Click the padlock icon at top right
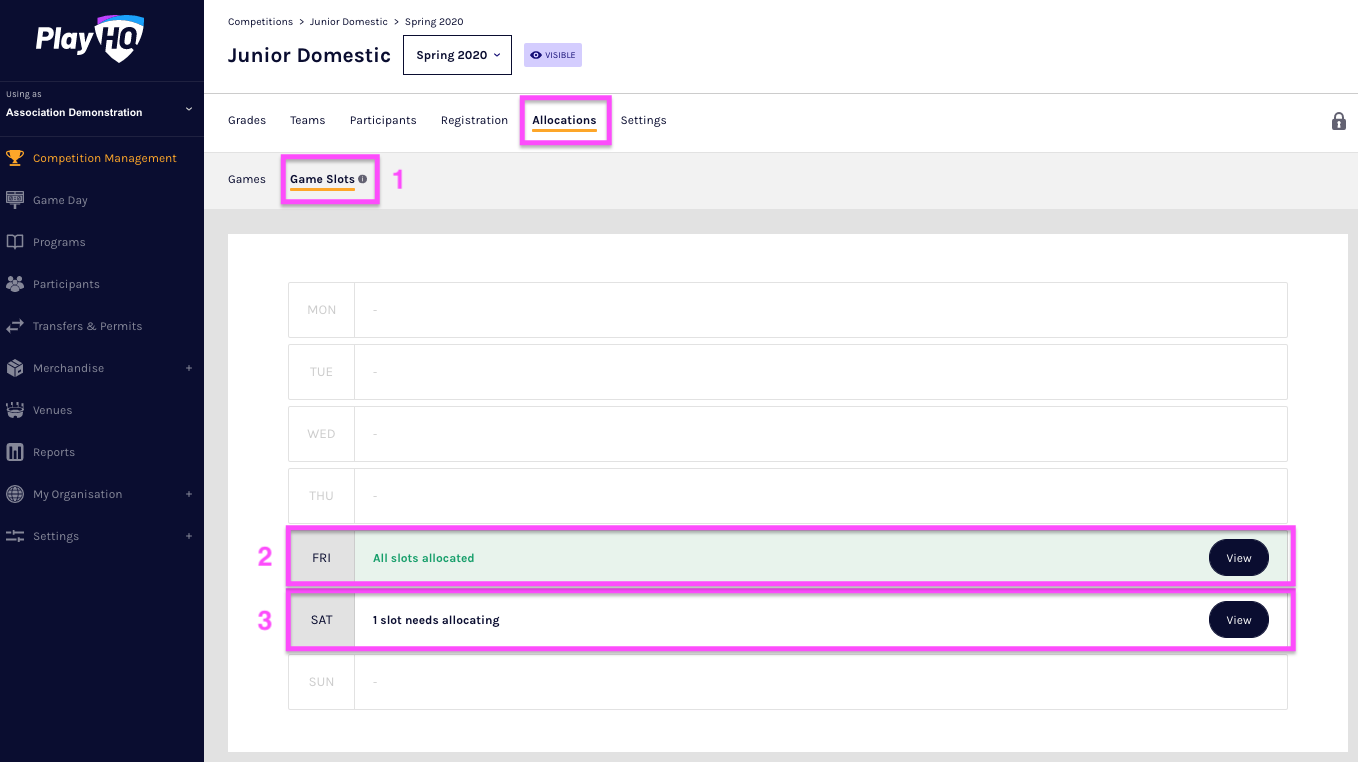 1338,121
